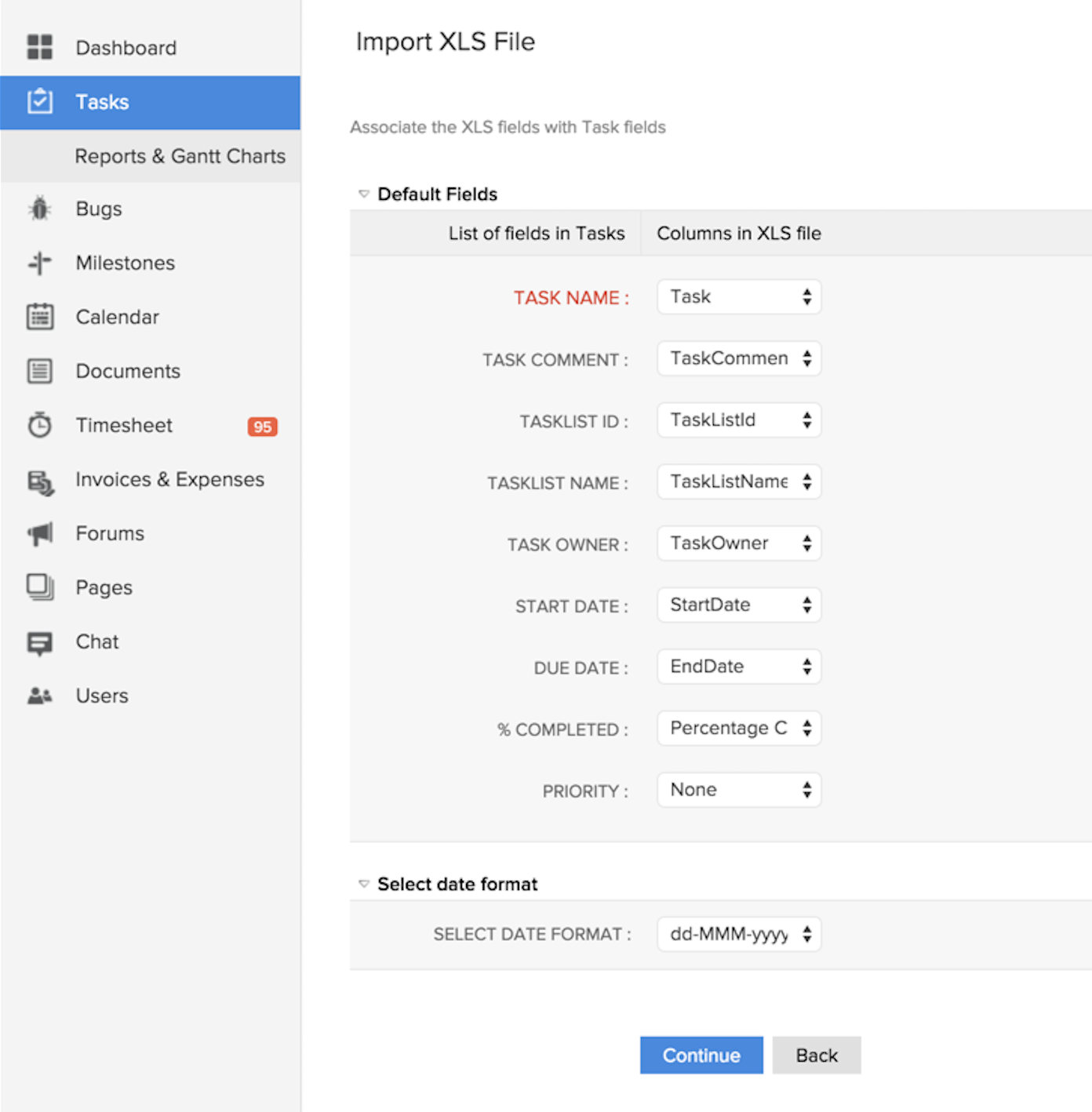This screenshot has width=1092, height=1112.
Task: Click the Users people icon
Action: [39, 696]
